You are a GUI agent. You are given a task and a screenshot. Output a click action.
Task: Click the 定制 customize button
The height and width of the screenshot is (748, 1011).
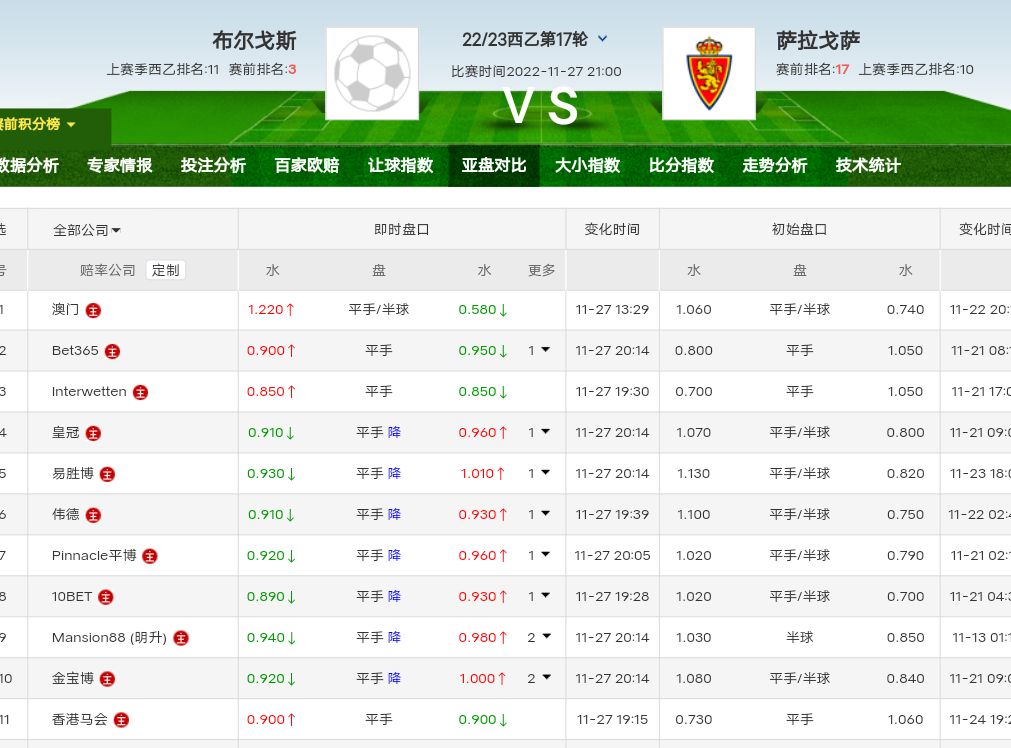[x=166, y=270]
